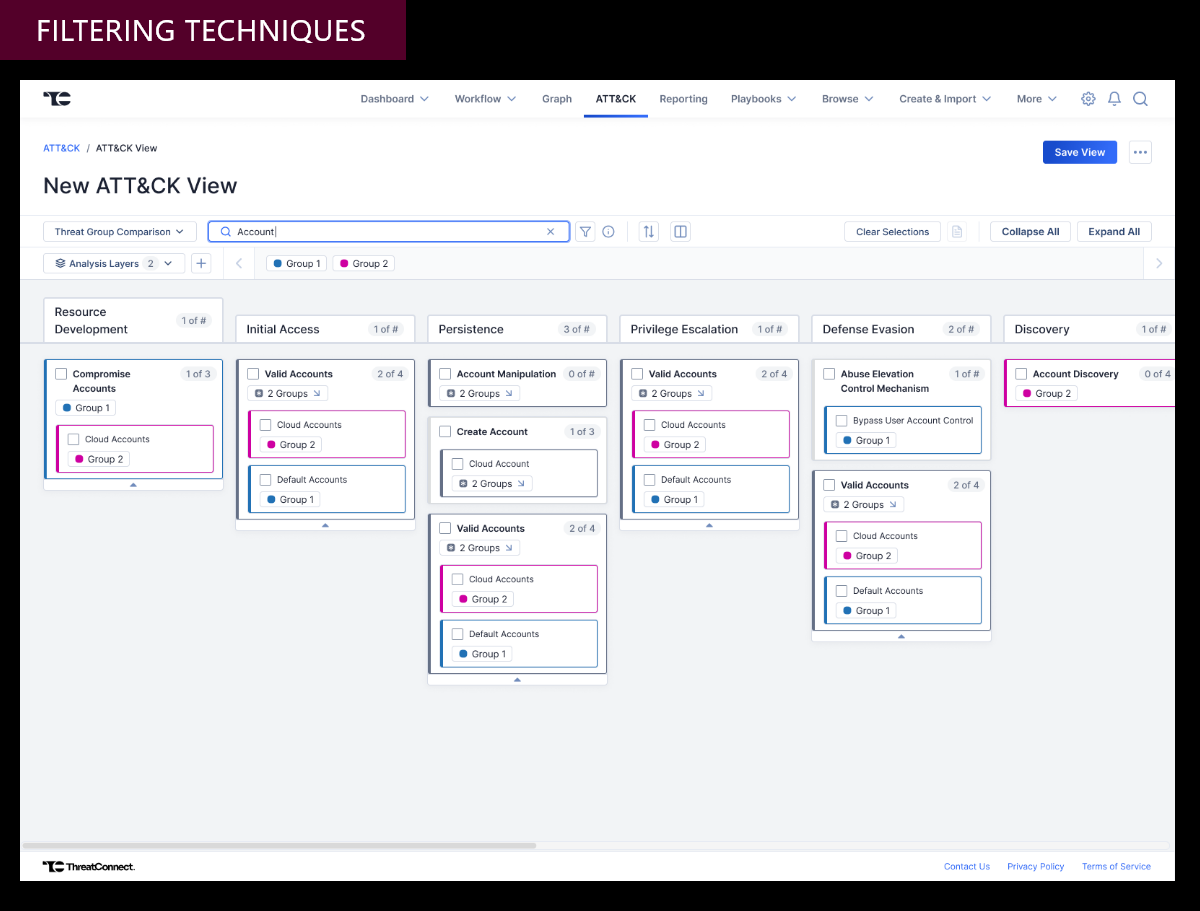Viewport: 1200px width, 911px height.
Task: Open the settings gear icon
Action: click(x=1088, y=99)
